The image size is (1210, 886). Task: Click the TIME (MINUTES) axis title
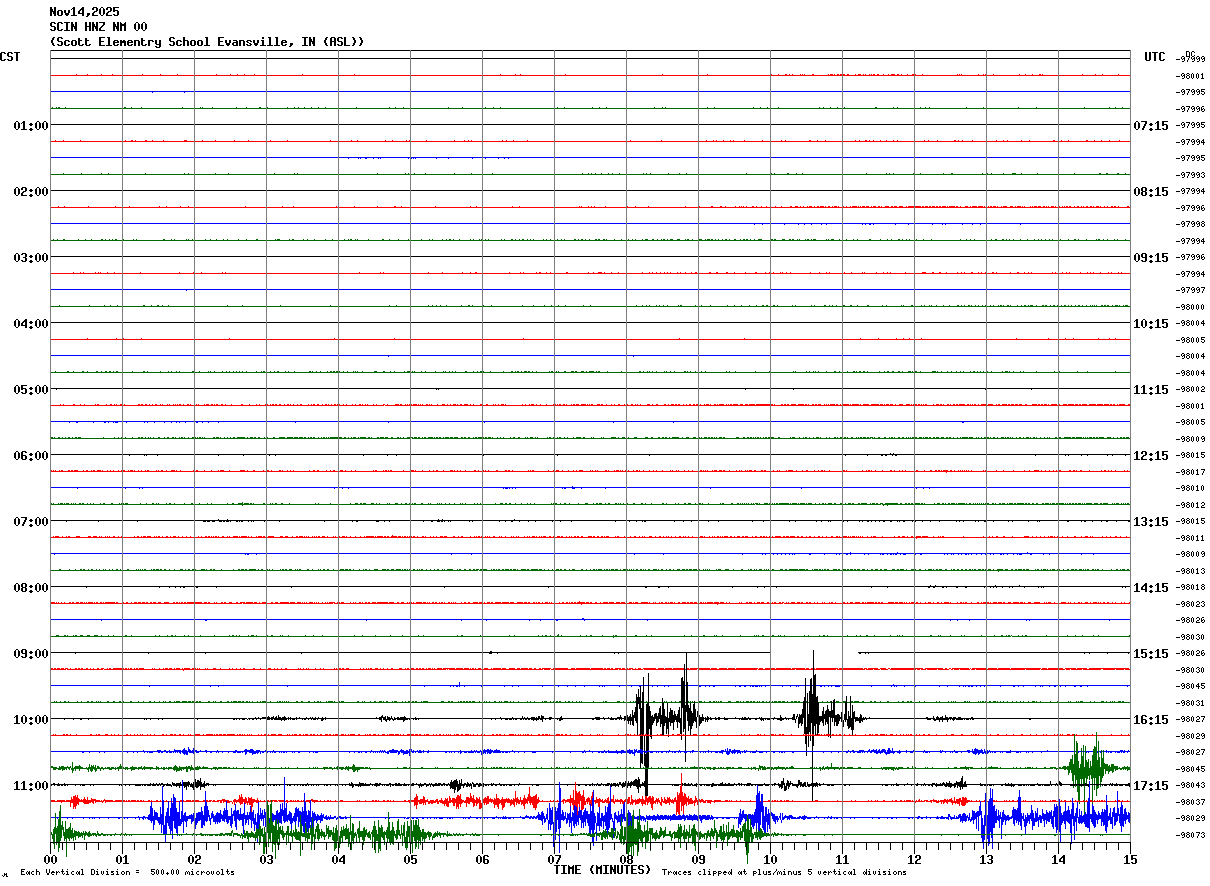point(602,870)
